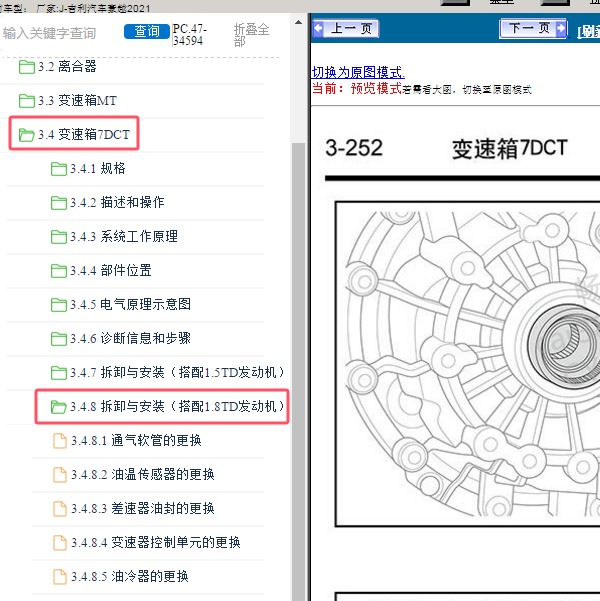The image size is (600, 601).
Task: Go to previous page with 上一页
Action: [x=346, y=28]
